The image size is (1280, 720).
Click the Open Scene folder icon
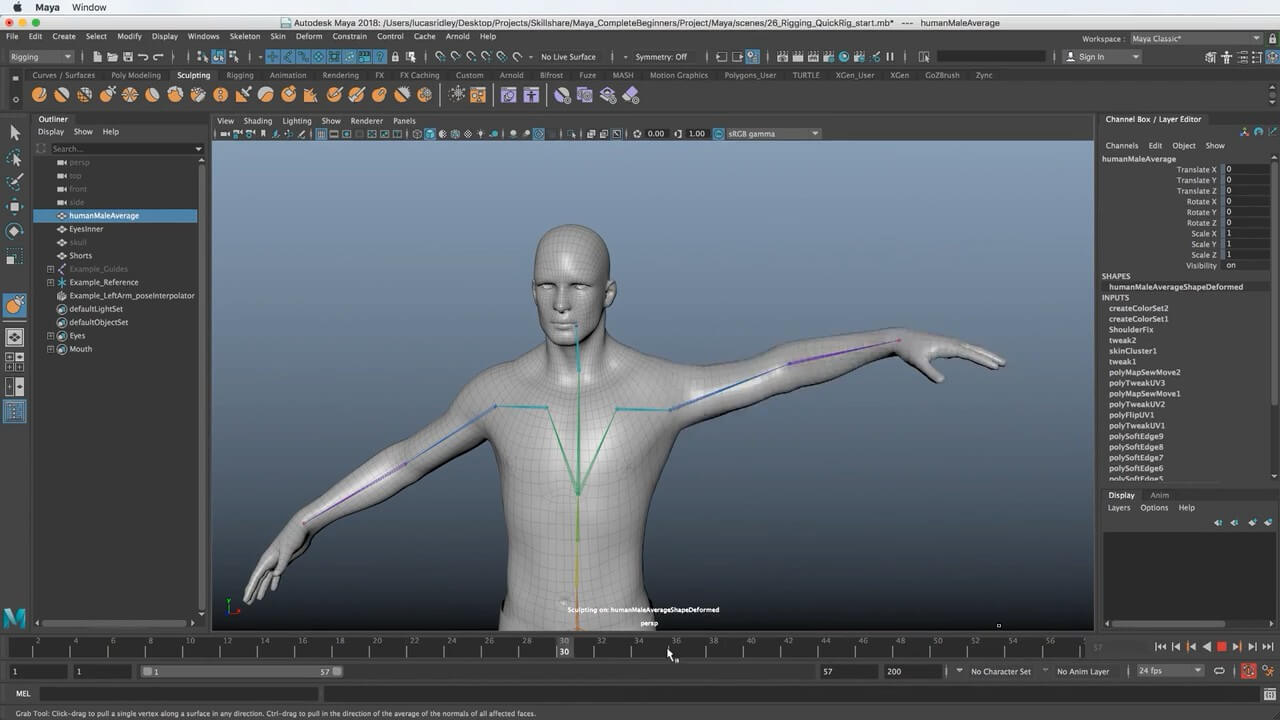pyautogui.click(x=112, y=57)
